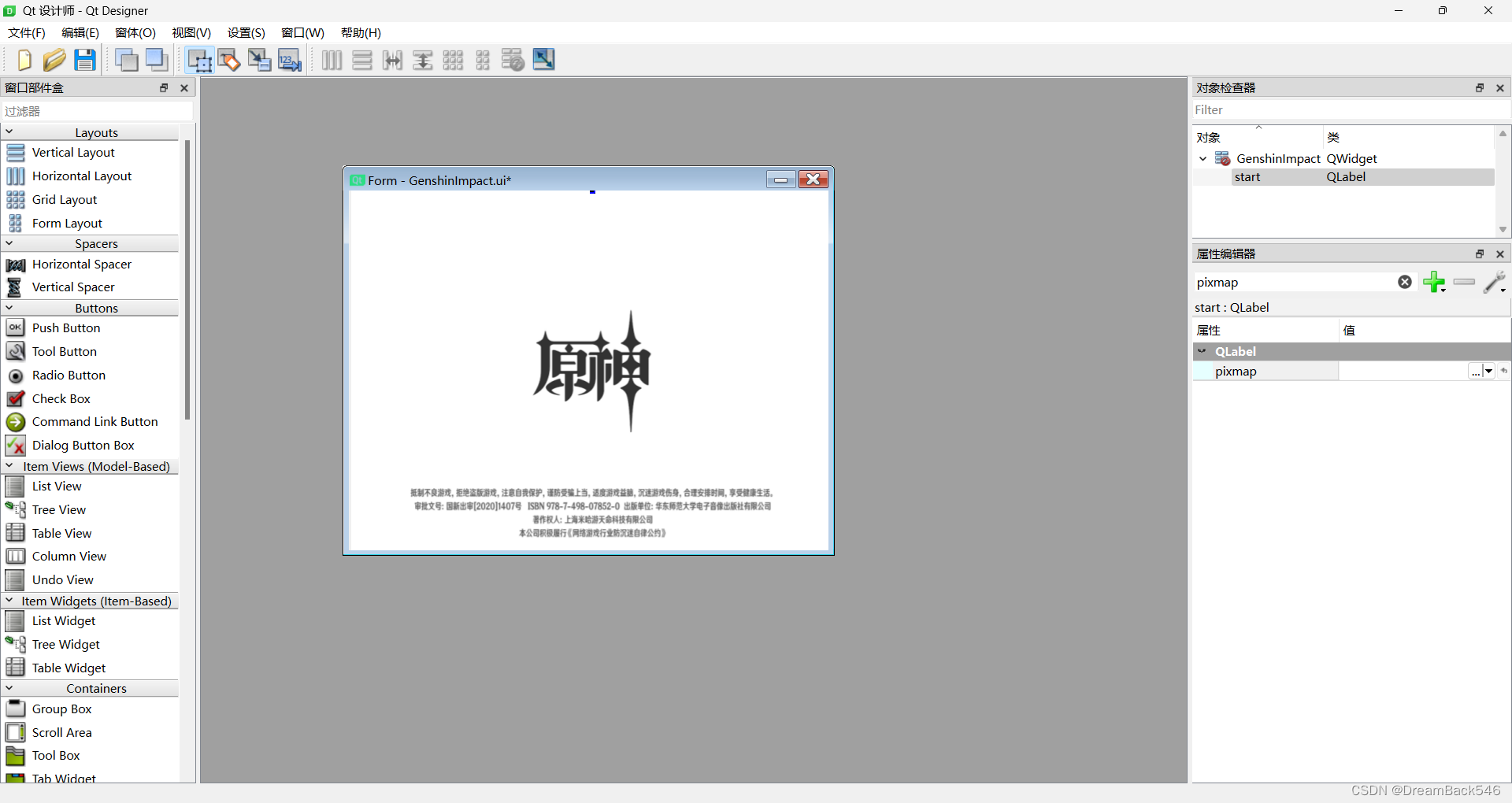Click the 原神 logo label in form
Viewport: 1512px width, 803px height.
(x=592, y=370)
